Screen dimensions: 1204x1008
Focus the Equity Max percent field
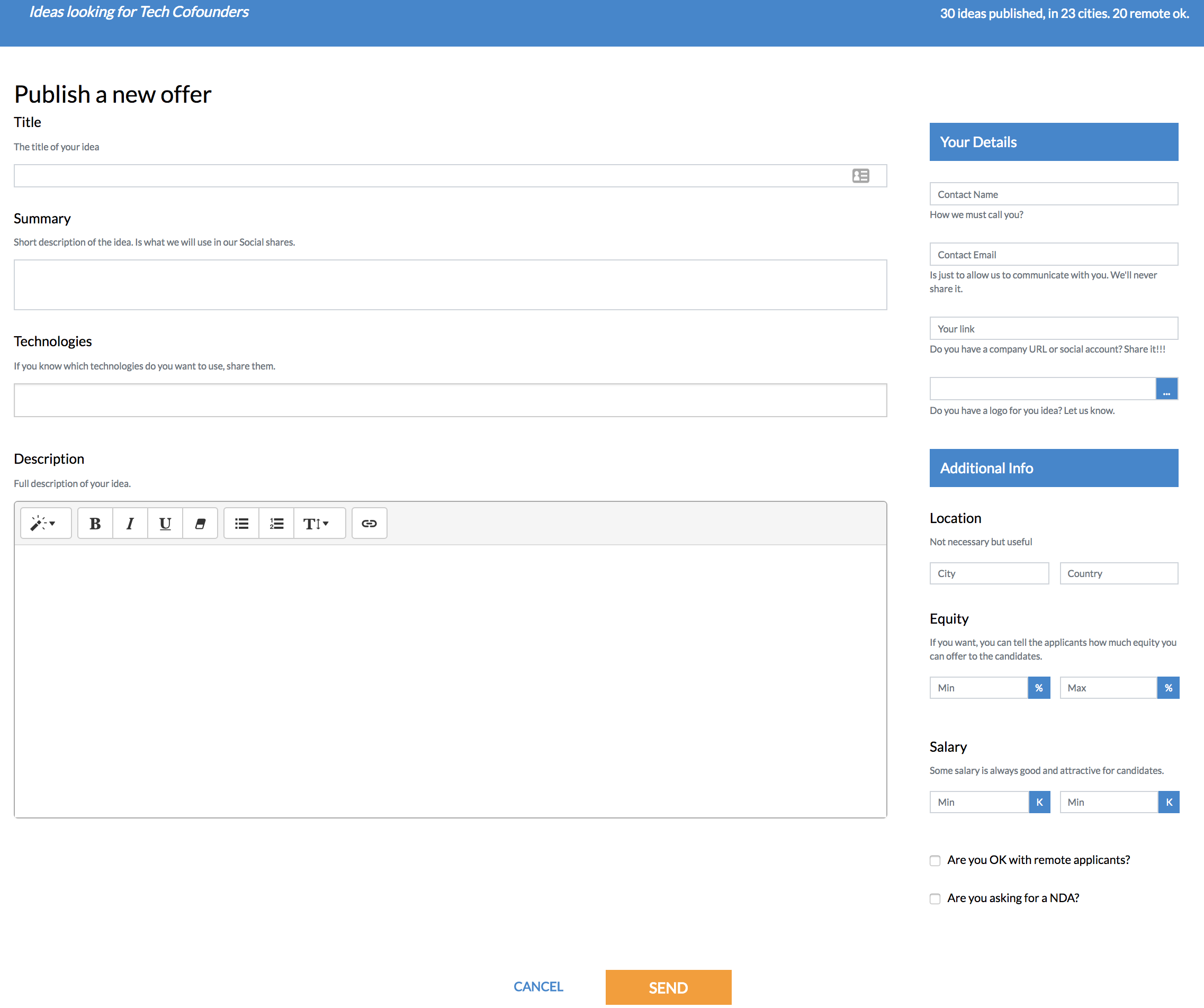coord(1108,688)
